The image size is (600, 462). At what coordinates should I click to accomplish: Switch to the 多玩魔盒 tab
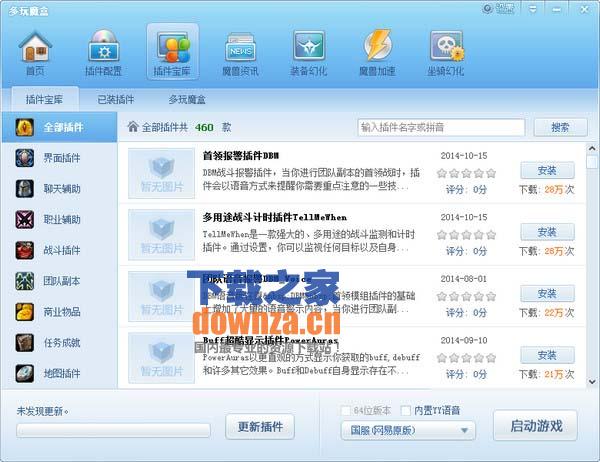tap(187, 100)
